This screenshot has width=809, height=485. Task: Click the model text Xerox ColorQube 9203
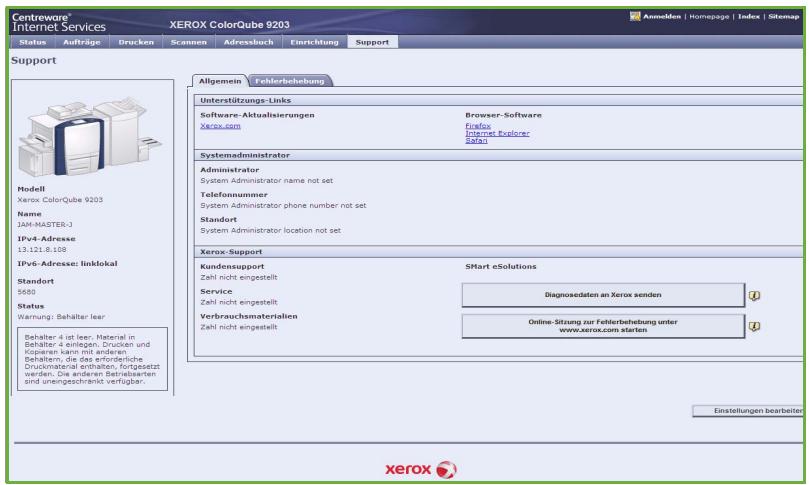pos(60,200)
